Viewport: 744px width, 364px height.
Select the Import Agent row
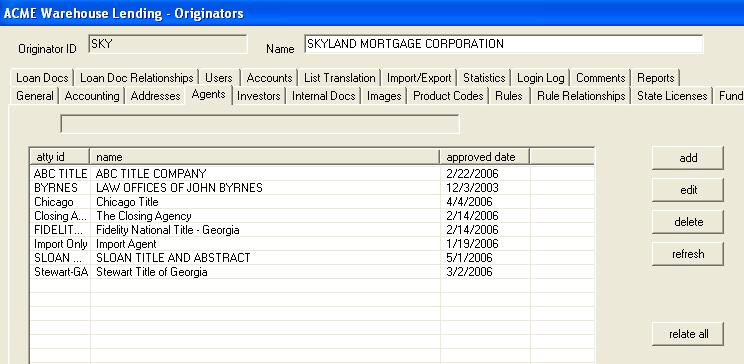[312, 244]
